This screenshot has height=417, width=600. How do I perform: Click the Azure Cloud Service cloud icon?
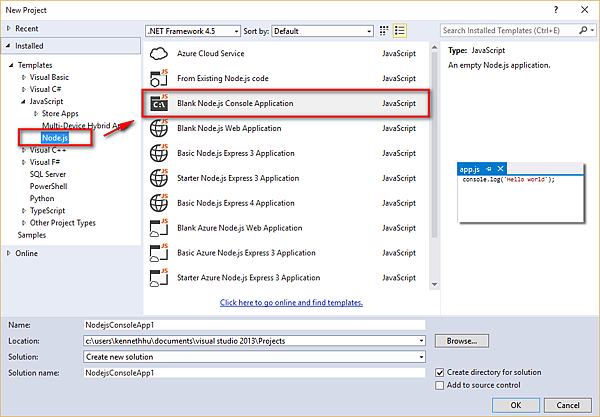click(x=159, y=54)
